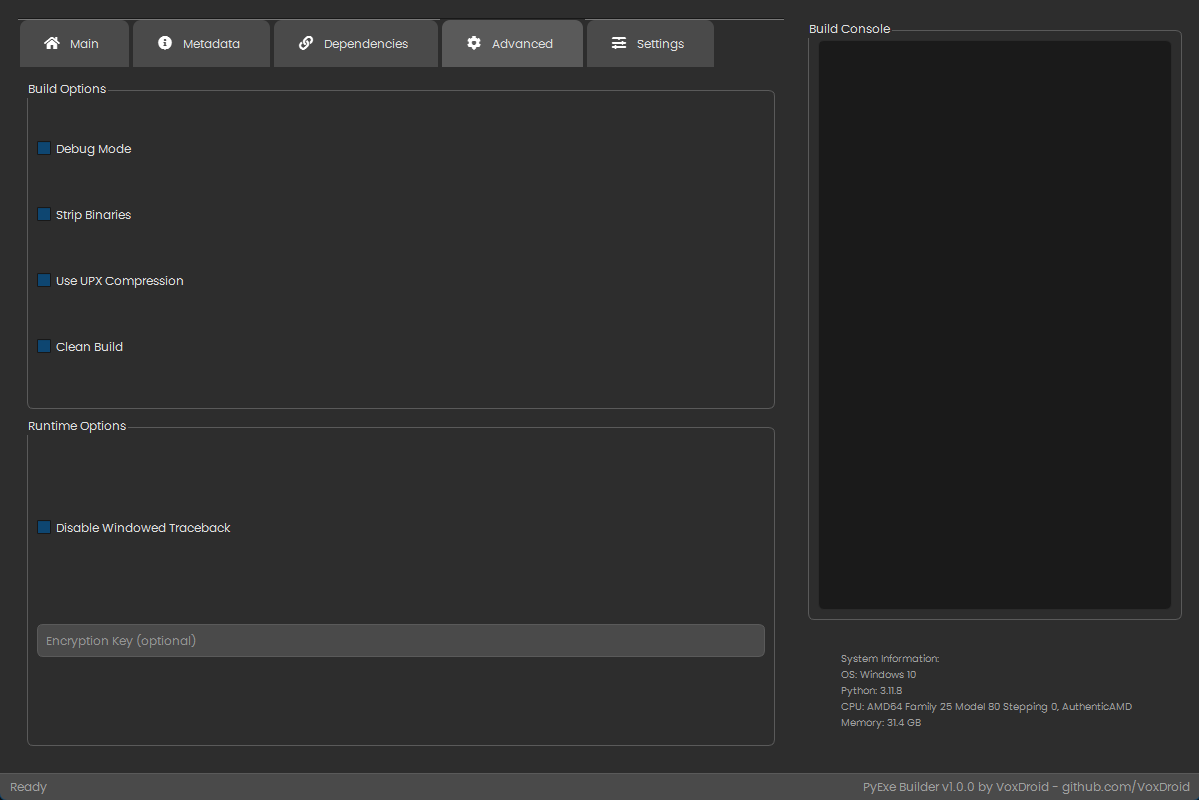1199x800 pixels.
Task: Click the Runtime Options group label
Action: 76,426
